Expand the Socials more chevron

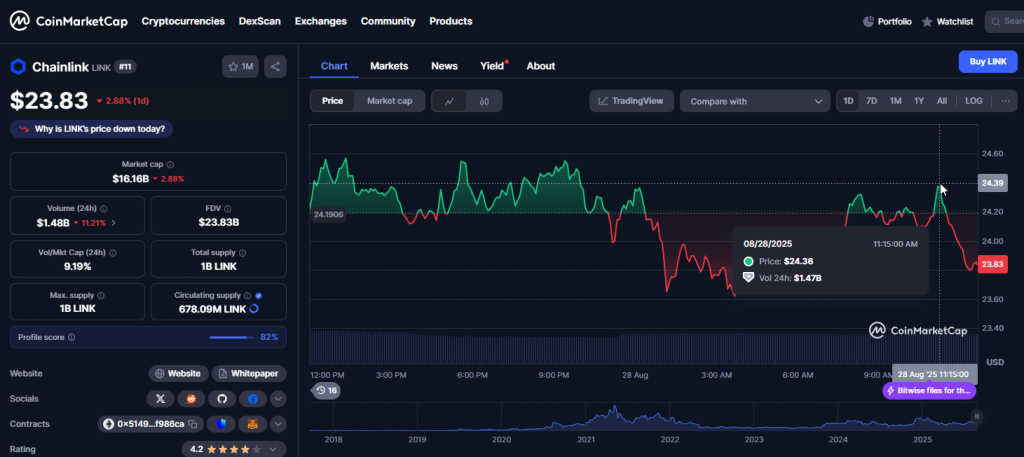click(278, 399)
